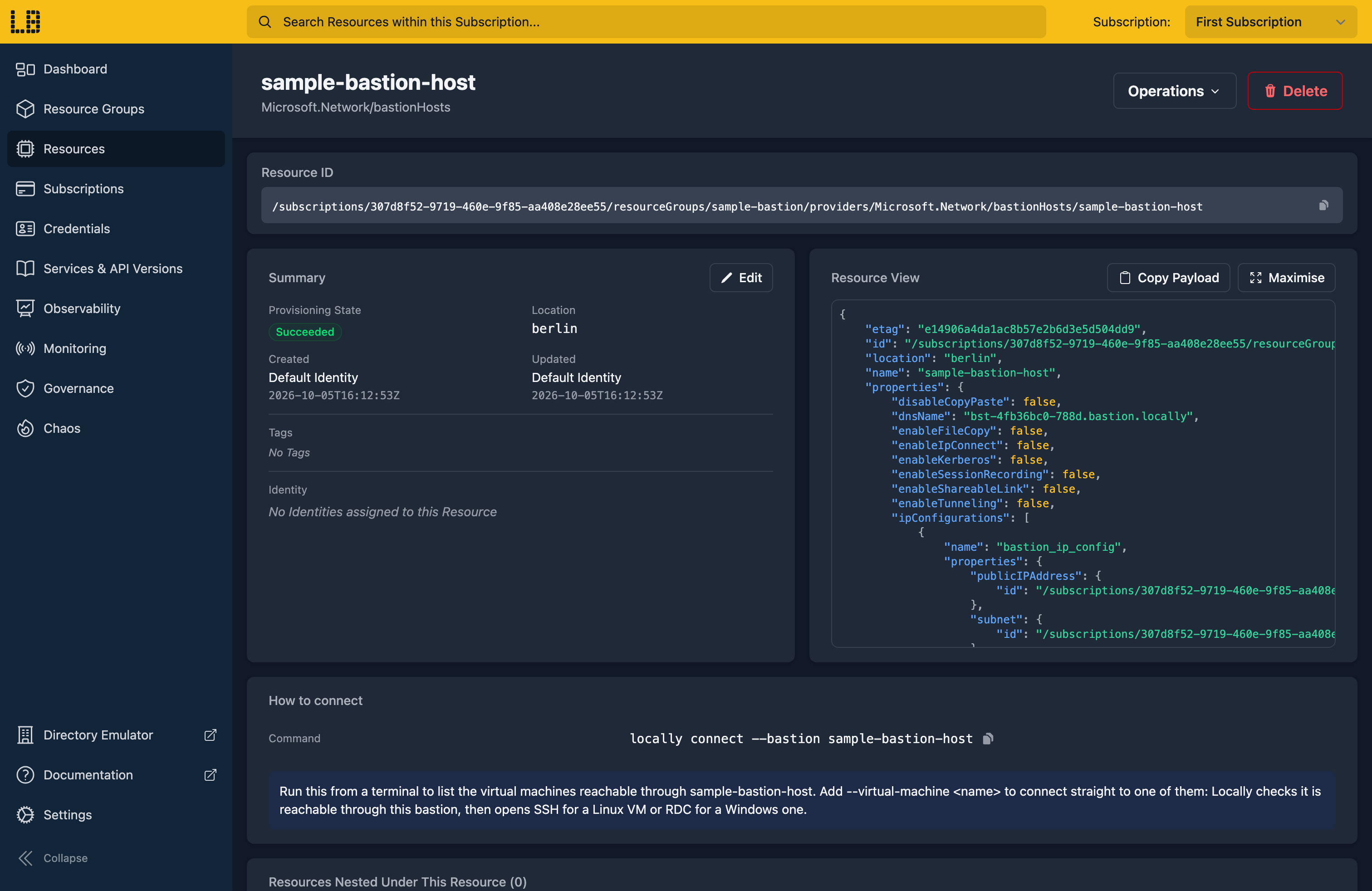Click the Observability chart icon
Screen dimensions: 1372x891
point(25,308)
